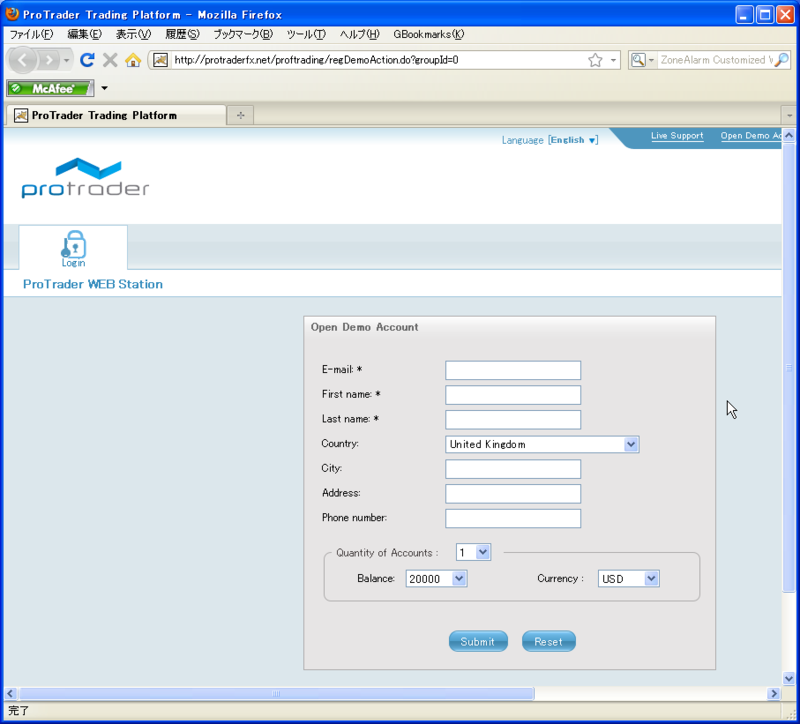Click the Submit button

click(478, 641)
